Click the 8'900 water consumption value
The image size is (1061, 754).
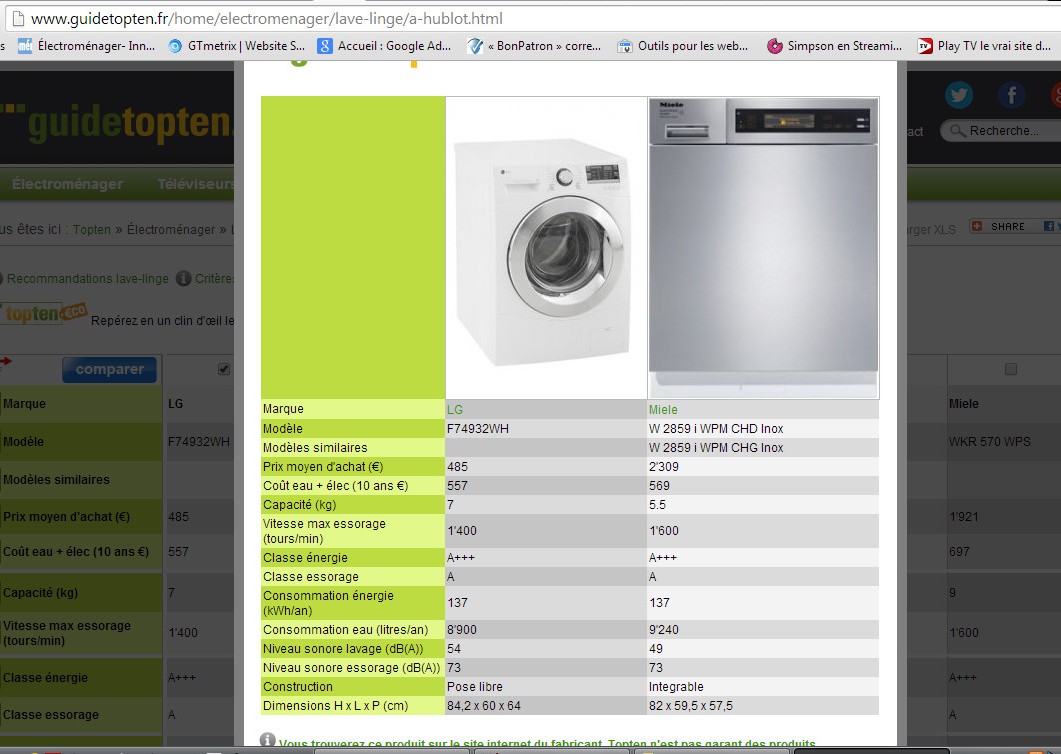click(x=461, y=629)
